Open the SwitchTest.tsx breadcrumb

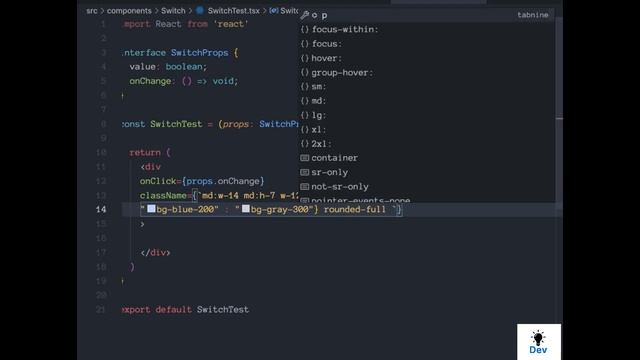(233, 11)
